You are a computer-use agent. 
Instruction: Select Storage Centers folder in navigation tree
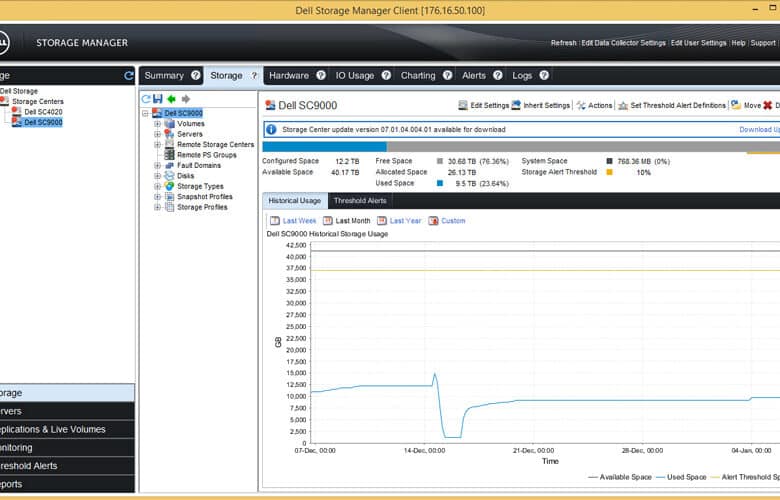click(38, 101)
